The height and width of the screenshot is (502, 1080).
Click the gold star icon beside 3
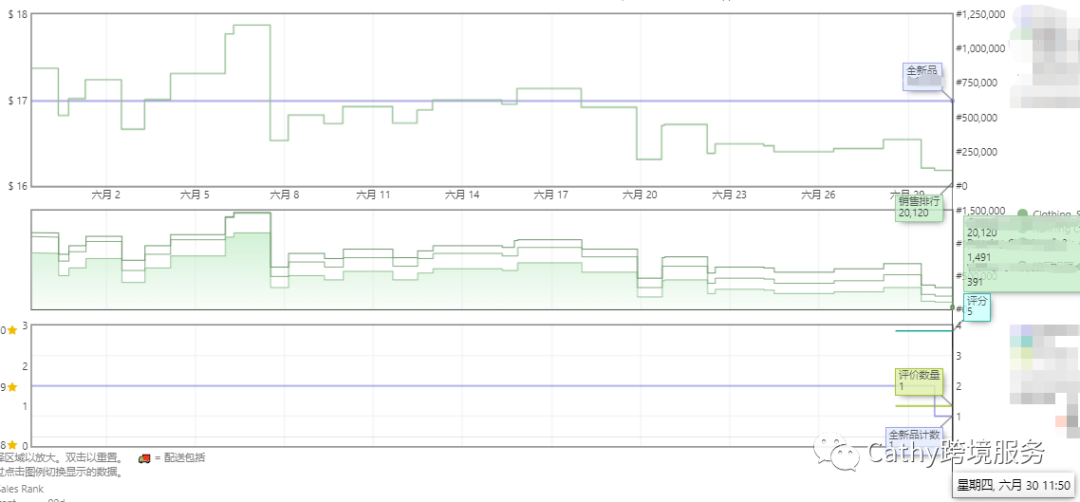tap(12, 331)
